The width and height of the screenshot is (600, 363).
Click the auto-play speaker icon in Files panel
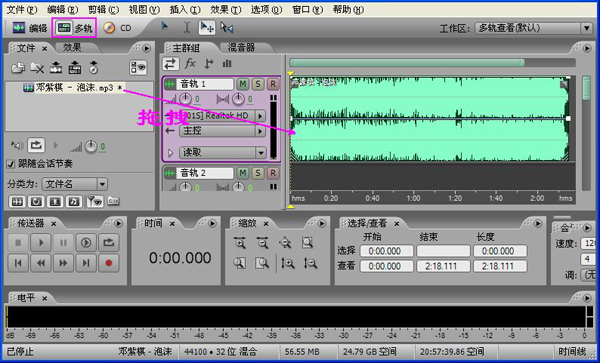click(x=17, y=145)
